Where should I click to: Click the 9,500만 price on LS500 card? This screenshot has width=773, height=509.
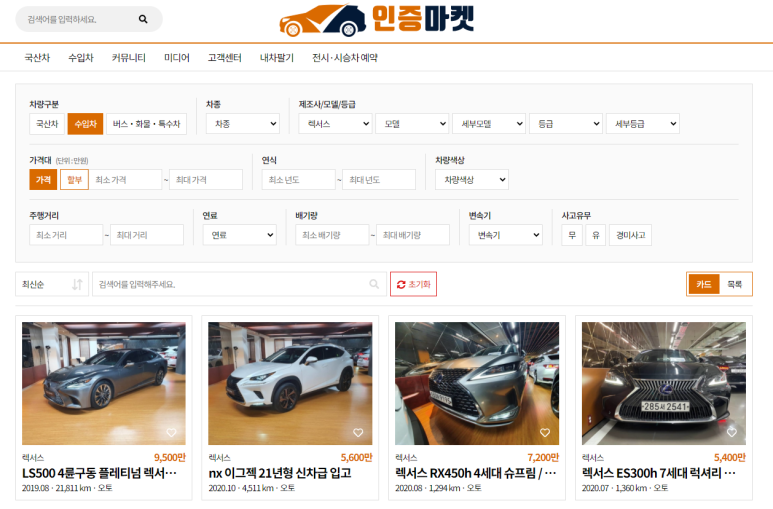coord(170,458)
